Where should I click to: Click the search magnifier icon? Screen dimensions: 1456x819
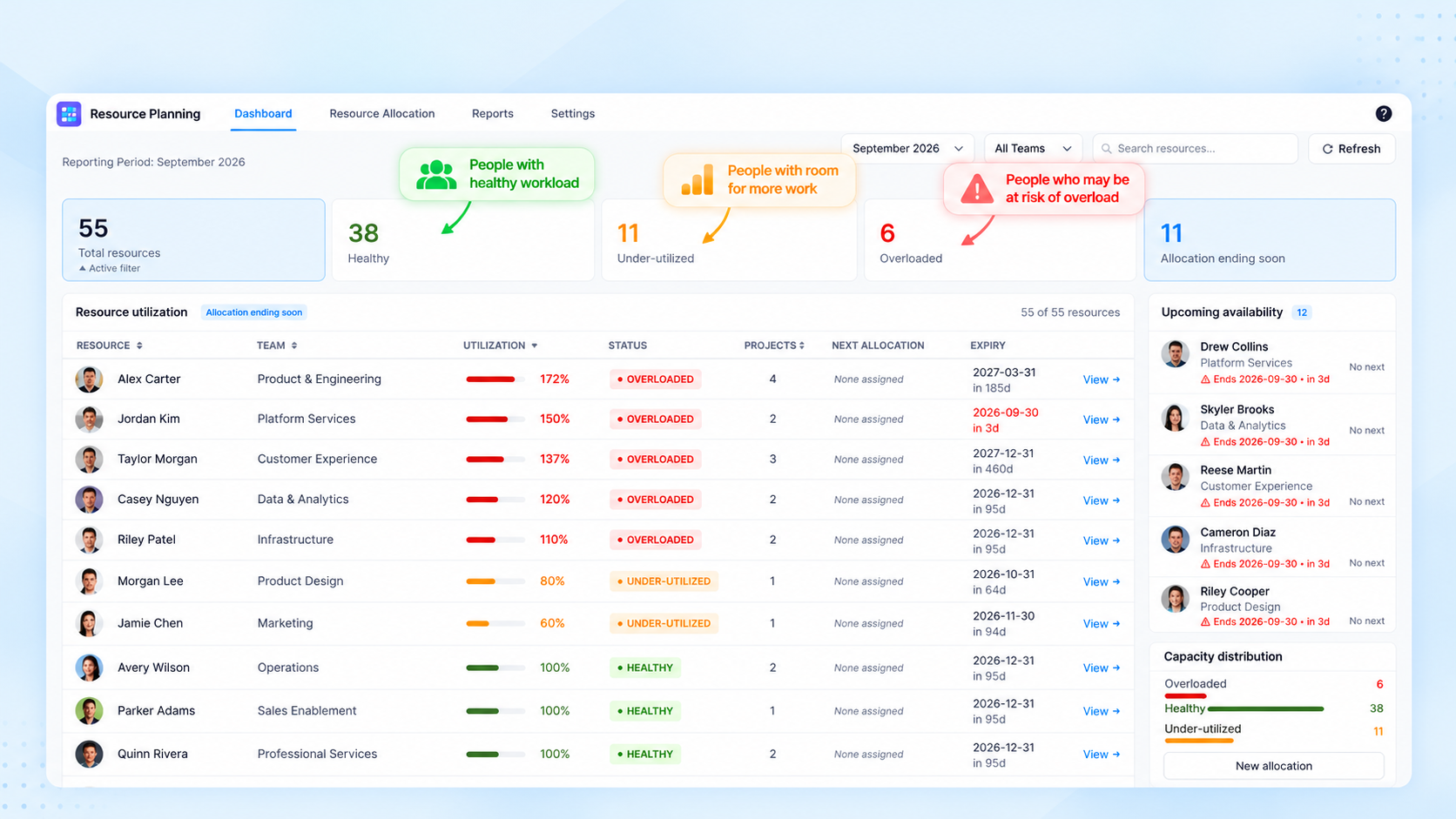[1107, 149]
